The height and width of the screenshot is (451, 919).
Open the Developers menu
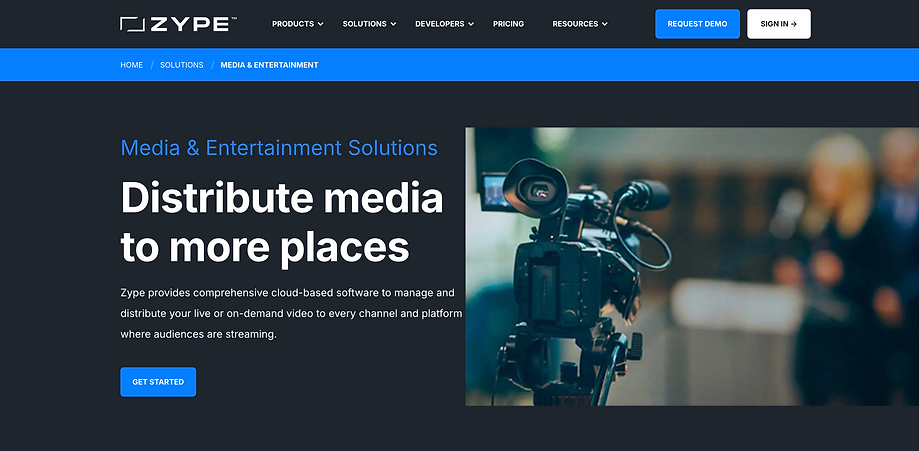[x=440, y=24]
